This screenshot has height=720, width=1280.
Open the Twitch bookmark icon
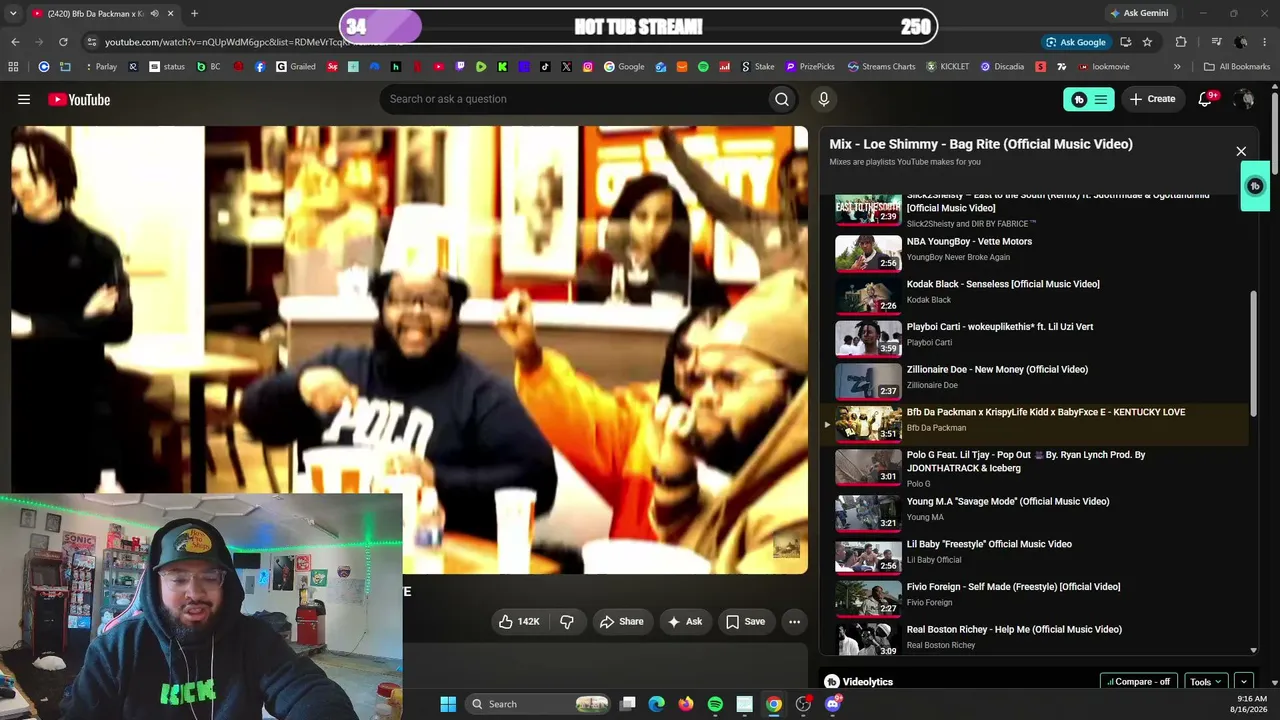[460, 67]
